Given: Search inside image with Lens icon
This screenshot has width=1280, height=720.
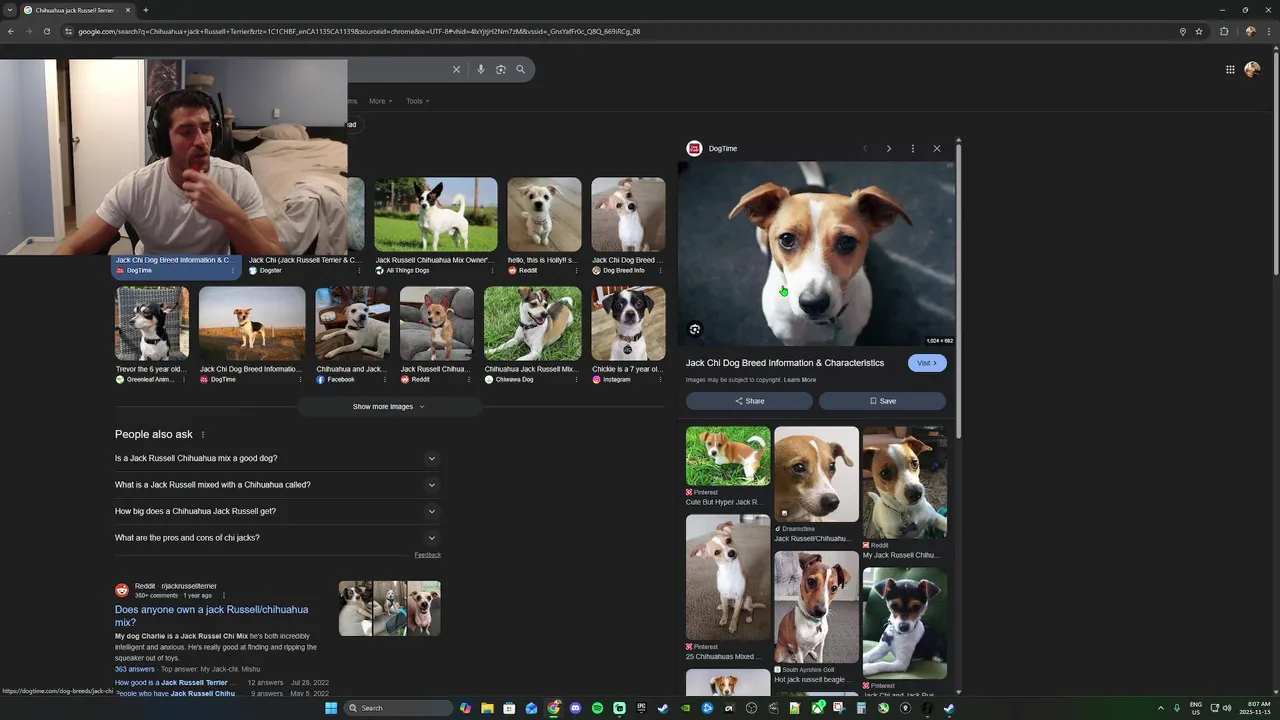Looking at the screenshot, I should pos(695,329).
